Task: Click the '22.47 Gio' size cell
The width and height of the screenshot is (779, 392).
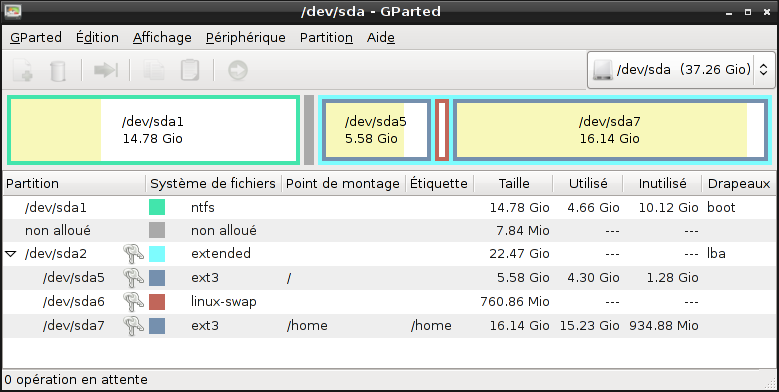Action: click(519, 254)
